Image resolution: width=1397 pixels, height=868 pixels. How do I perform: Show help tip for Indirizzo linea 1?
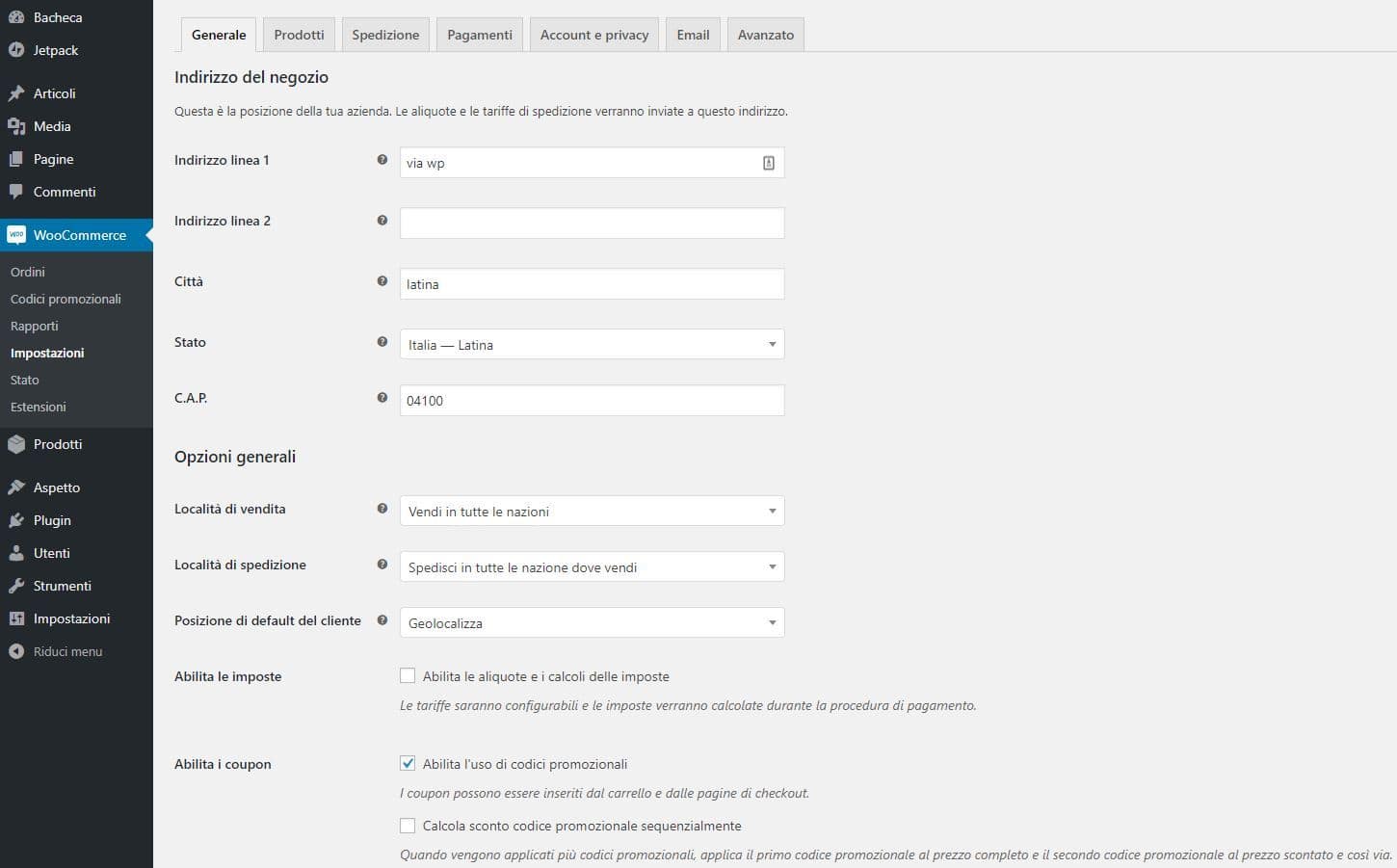tap(382, 160)
